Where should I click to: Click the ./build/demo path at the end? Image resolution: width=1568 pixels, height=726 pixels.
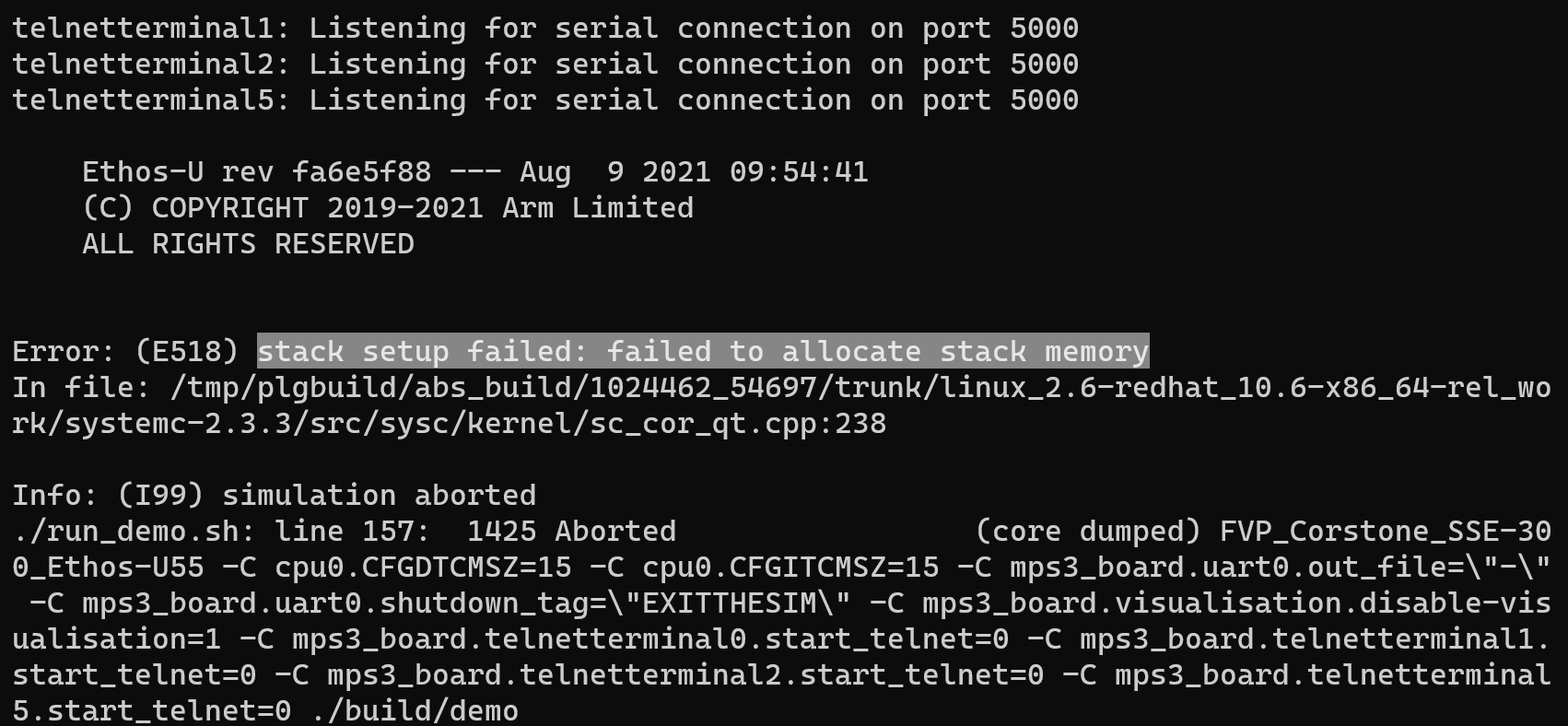point(415,711)
